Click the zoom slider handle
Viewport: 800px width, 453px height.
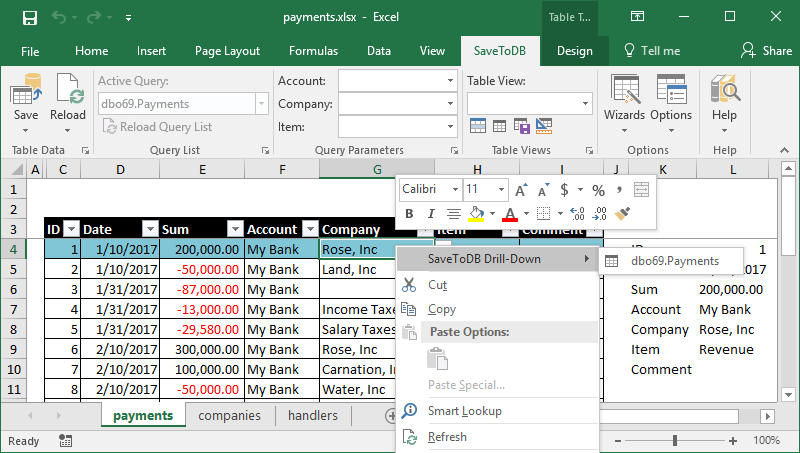point(675,441)
